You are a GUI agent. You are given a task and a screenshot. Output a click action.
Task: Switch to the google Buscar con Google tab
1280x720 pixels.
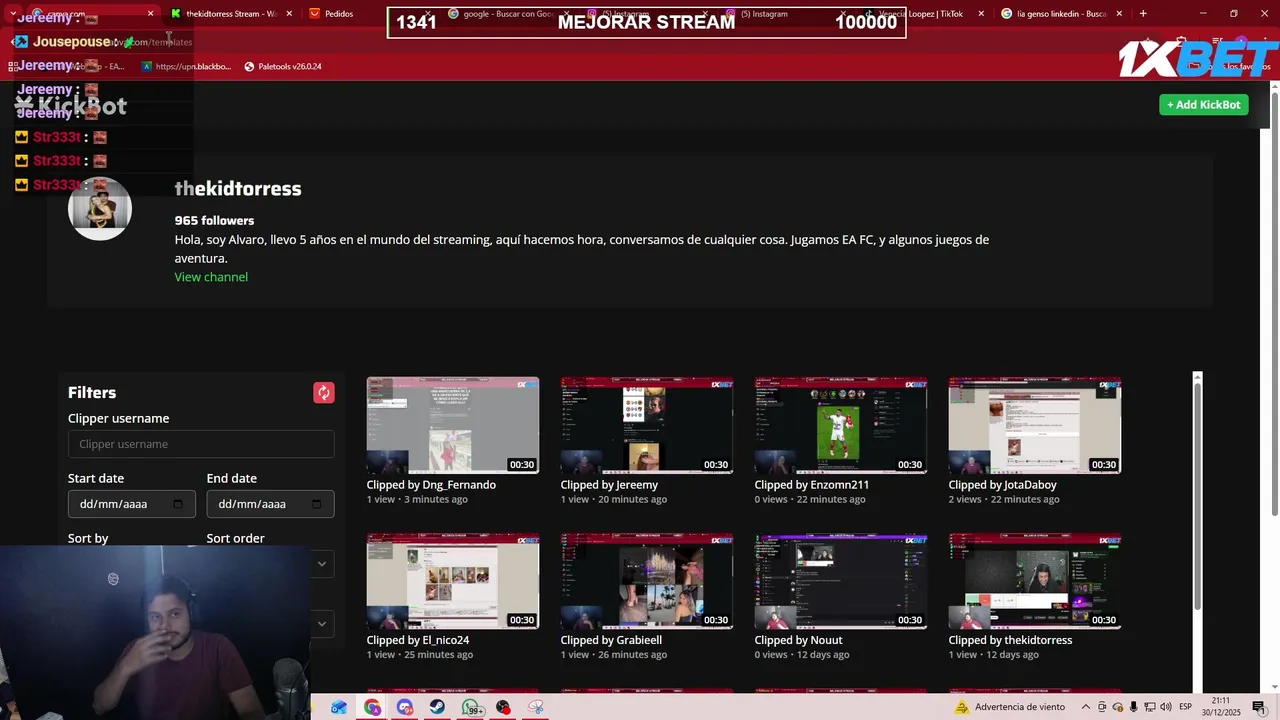[508, 14]
